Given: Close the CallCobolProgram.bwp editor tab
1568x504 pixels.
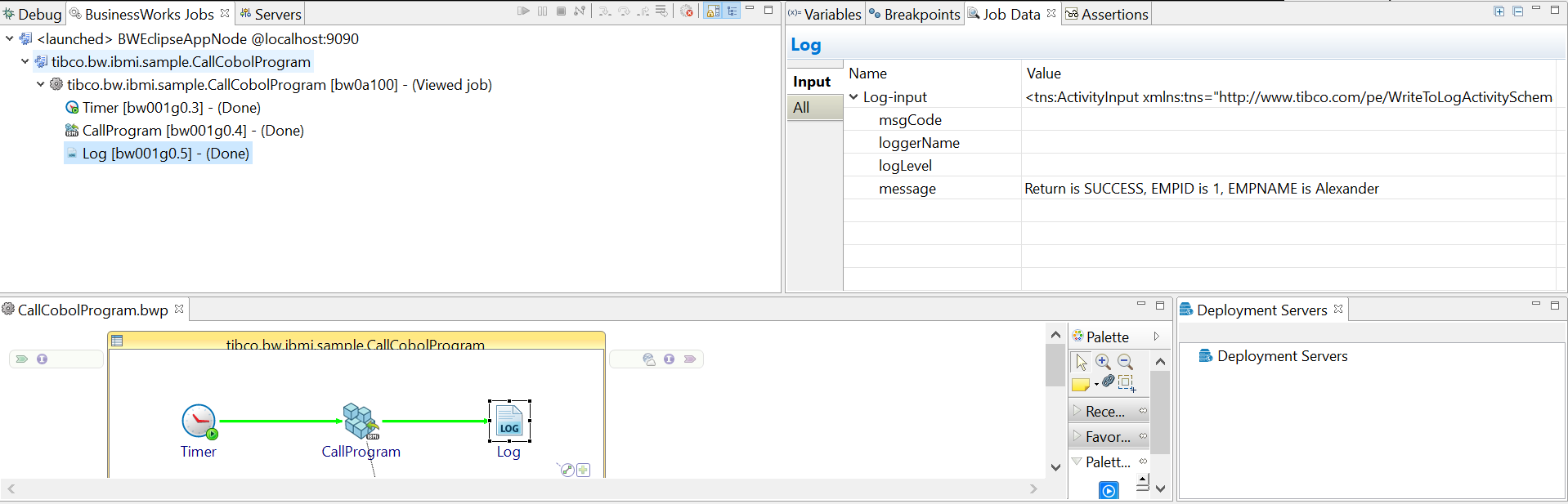Looking at the screenshot, I should pyautogui.click(x=179, y=309).
